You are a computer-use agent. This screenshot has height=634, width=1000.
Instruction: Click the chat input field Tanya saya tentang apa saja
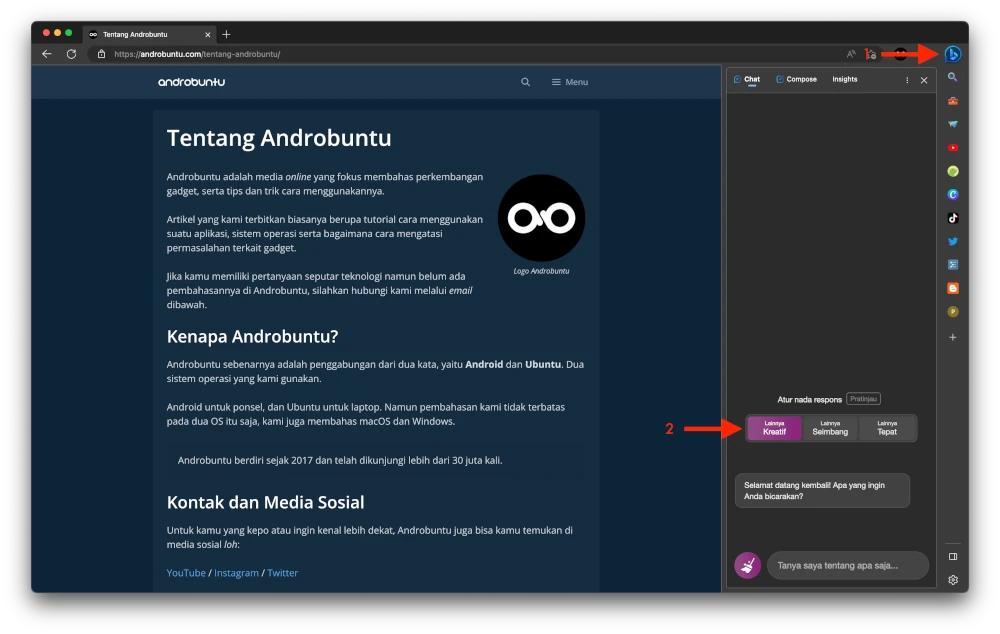tap(847, 565)
